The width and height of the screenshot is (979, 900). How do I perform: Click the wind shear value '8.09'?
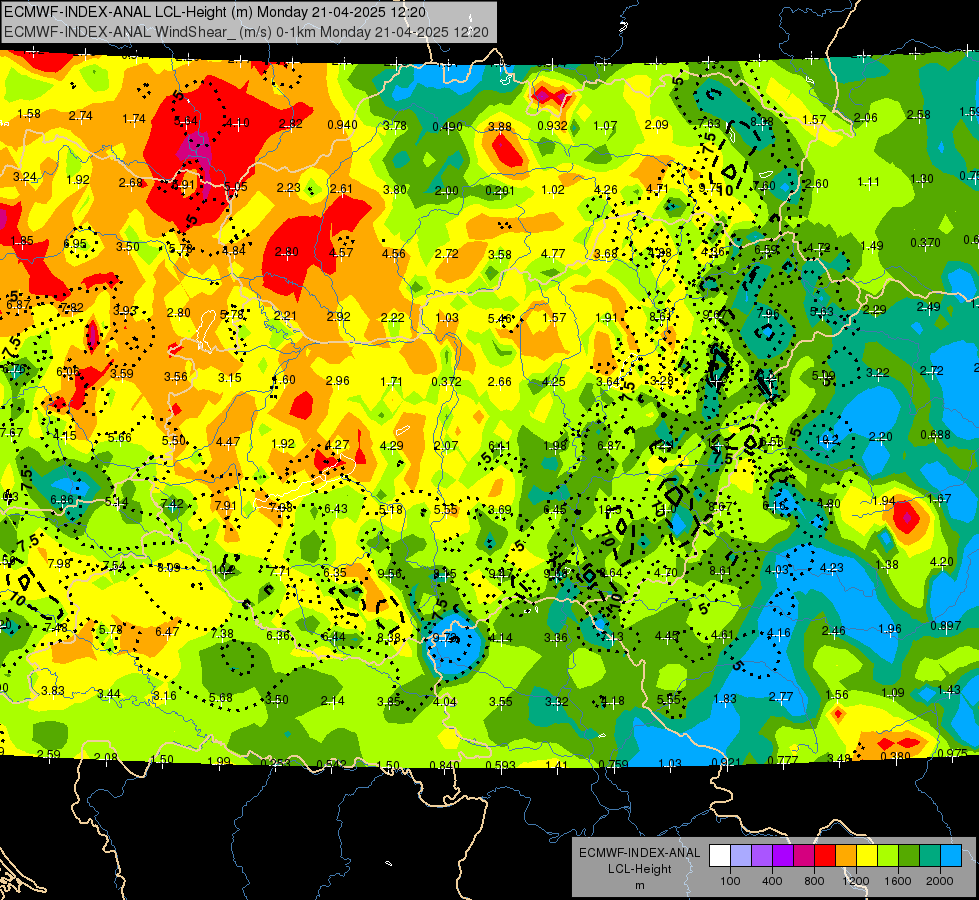[169, 568]
